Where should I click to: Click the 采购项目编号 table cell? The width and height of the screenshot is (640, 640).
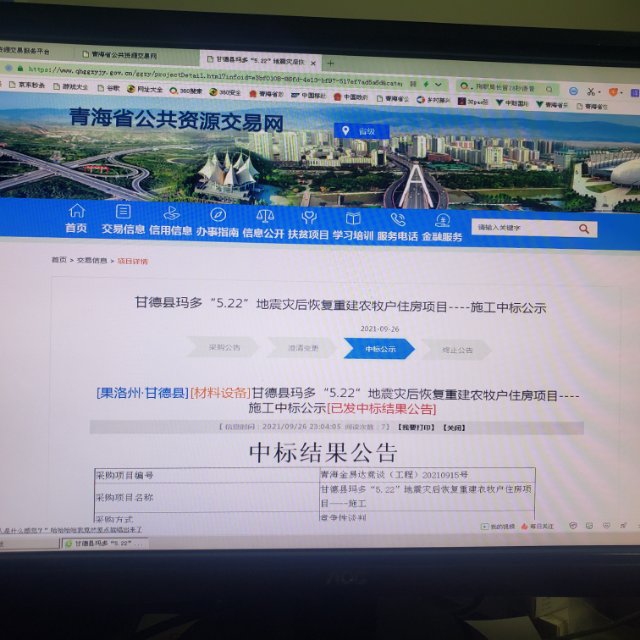point(207,476)
